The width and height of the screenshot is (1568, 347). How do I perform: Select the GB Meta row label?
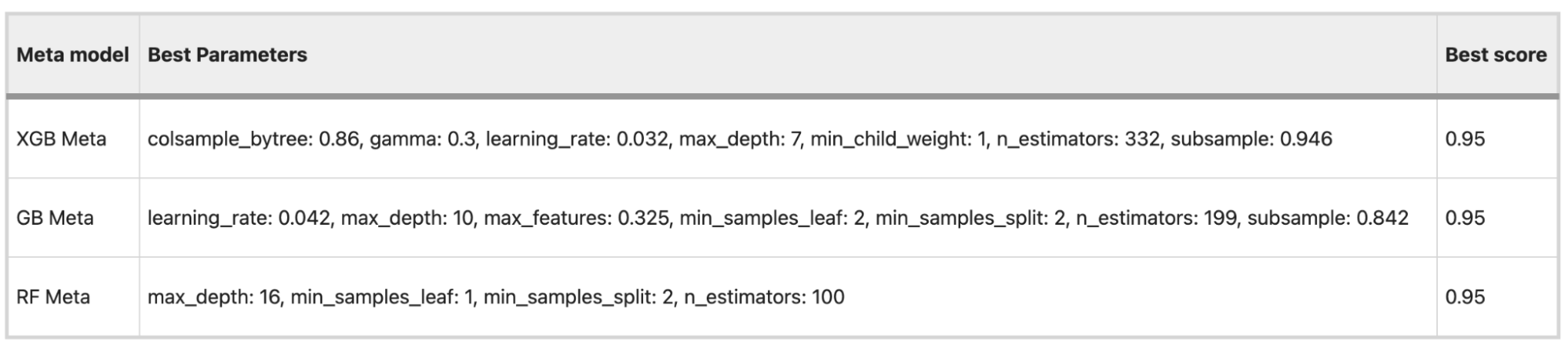point(55,218)
